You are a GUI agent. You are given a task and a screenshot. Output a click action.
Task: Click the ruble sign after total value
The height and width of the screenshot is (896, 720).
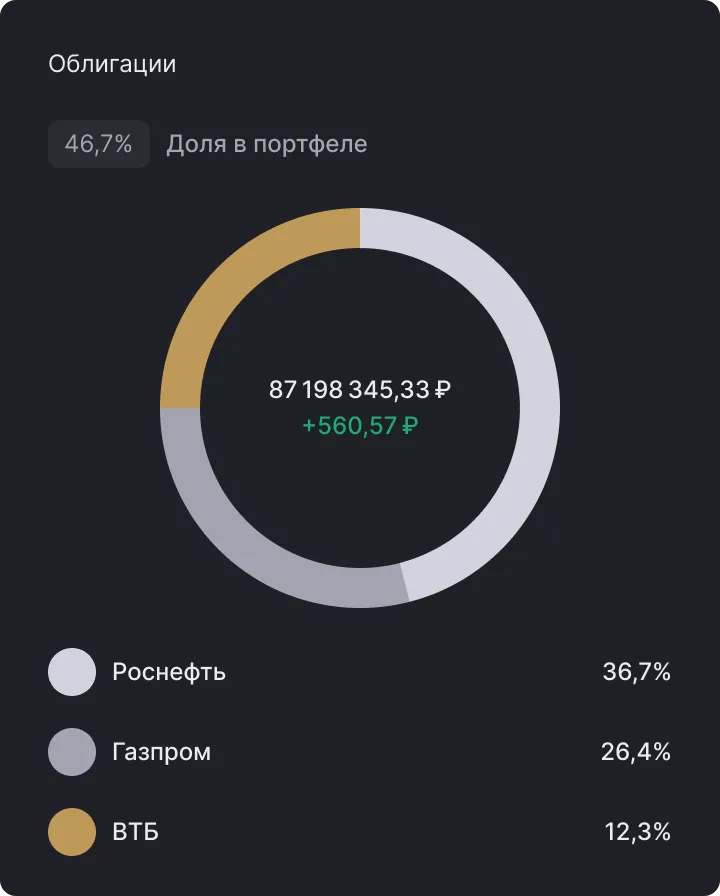[443, 390]
